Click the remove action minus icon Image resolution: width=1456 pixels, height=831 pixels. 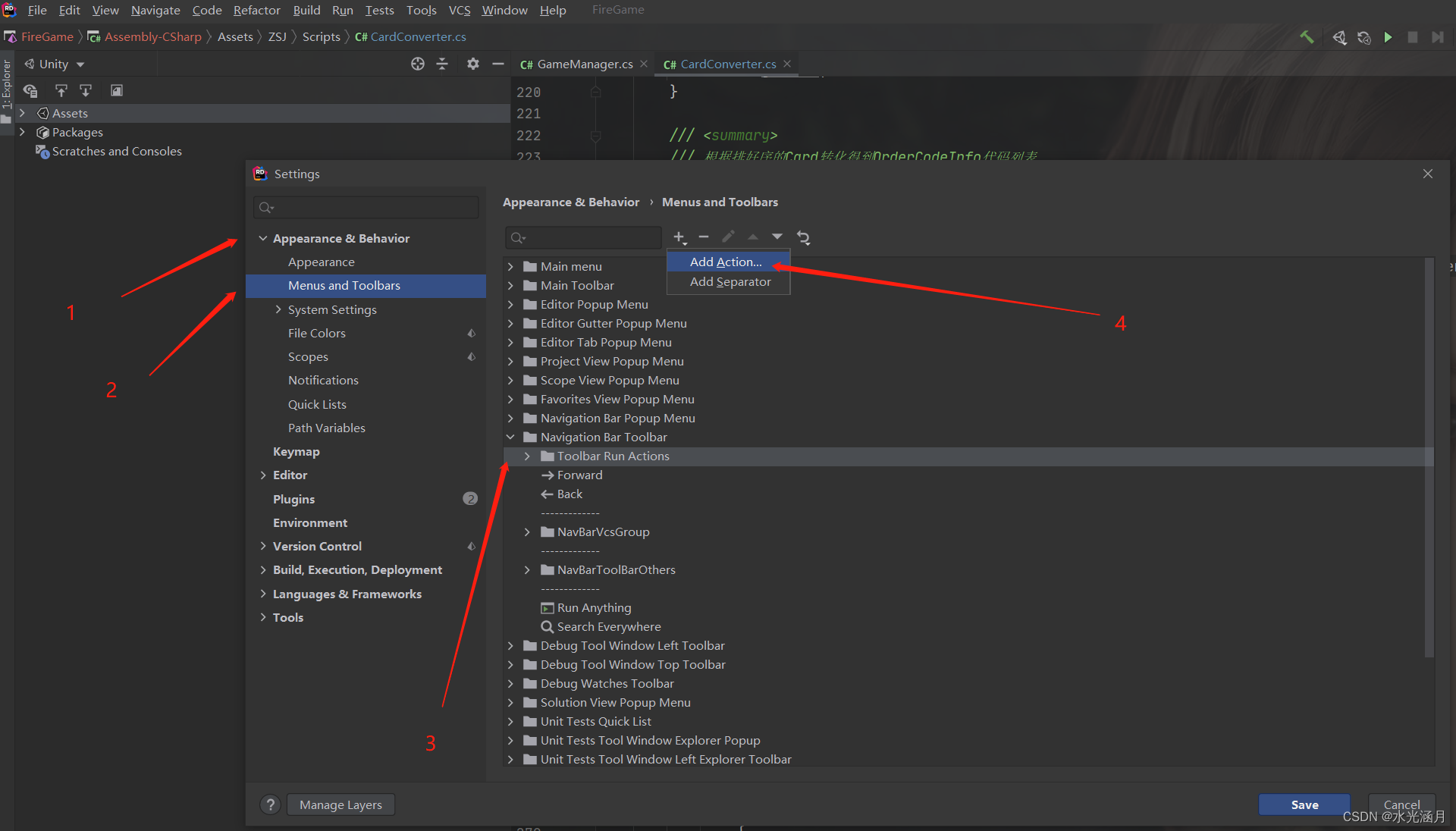(x=703, y=236)
